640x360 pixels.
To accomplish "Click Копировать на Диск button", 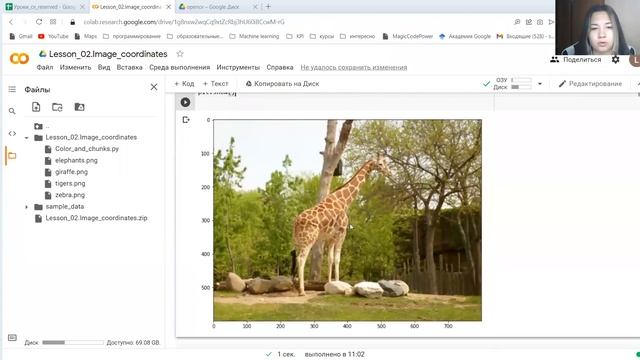I will [282, 84].
